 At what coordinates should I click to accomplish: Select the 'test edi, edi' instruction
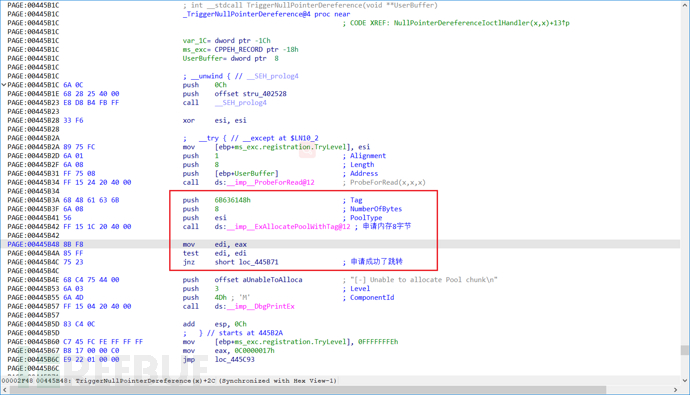click(x=215, y=253)
